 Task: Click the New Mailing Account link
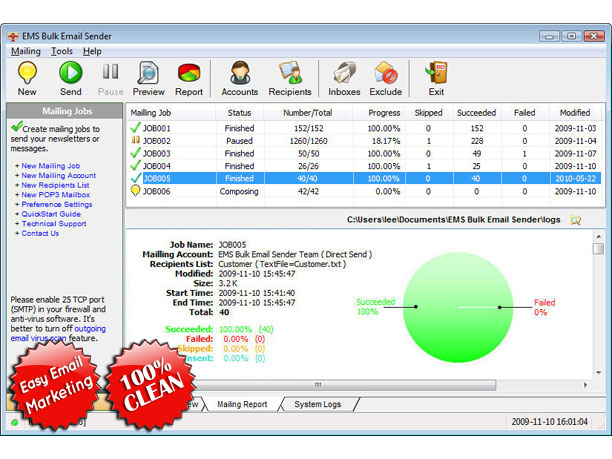pyautogui.click(x=59, y=176)
